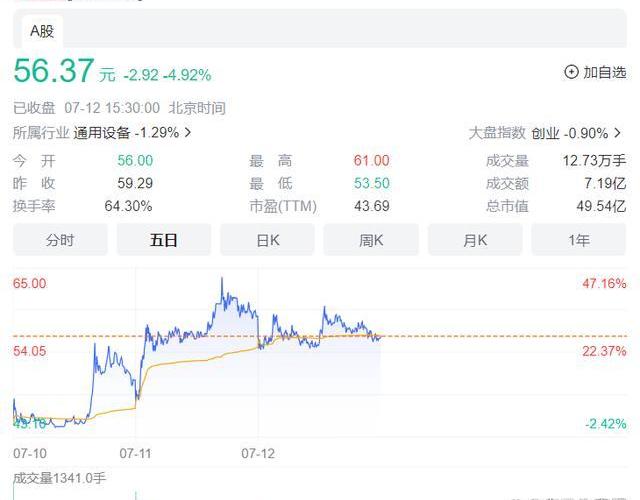Click the 07-11 date marker
640x500 pixels.
click(x=135, y=453)
